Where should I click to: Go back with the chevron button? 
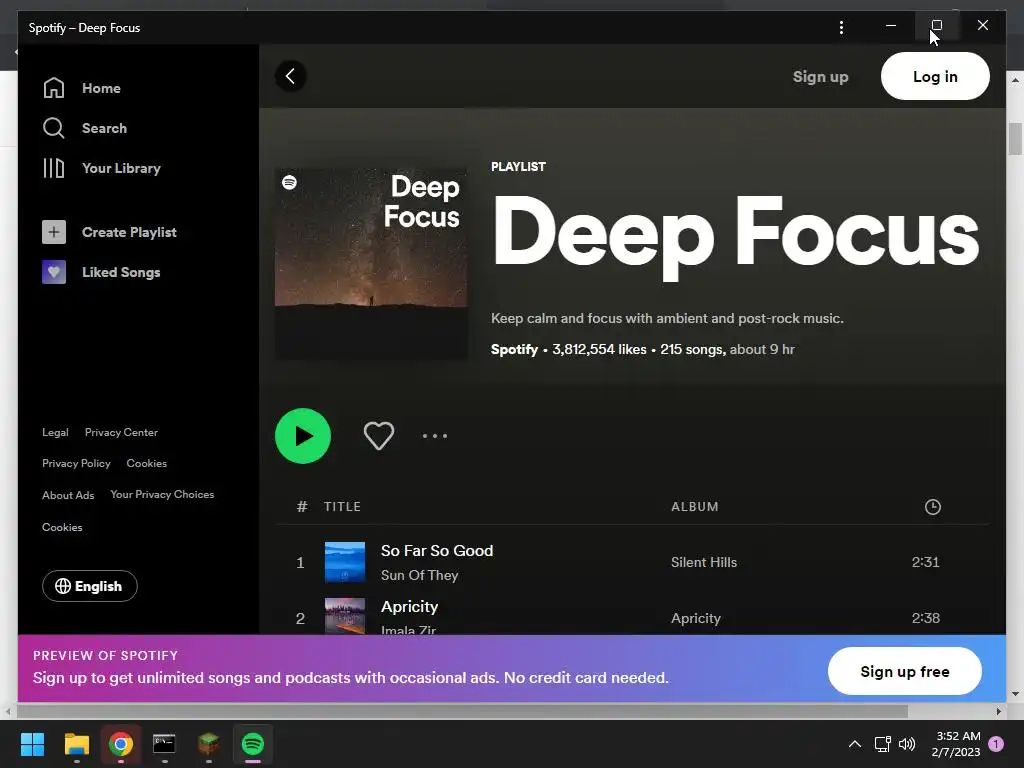click(x=291, y=76)
